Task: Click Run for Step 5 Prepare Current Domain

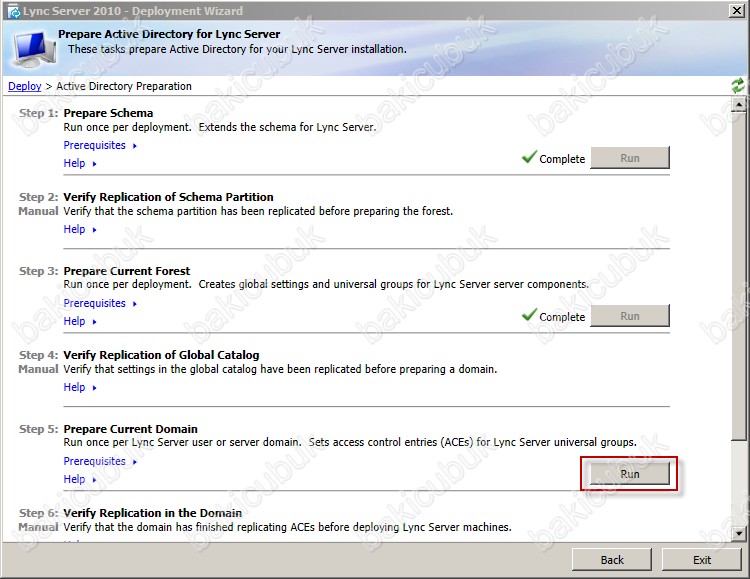Action: click(629, 474)
